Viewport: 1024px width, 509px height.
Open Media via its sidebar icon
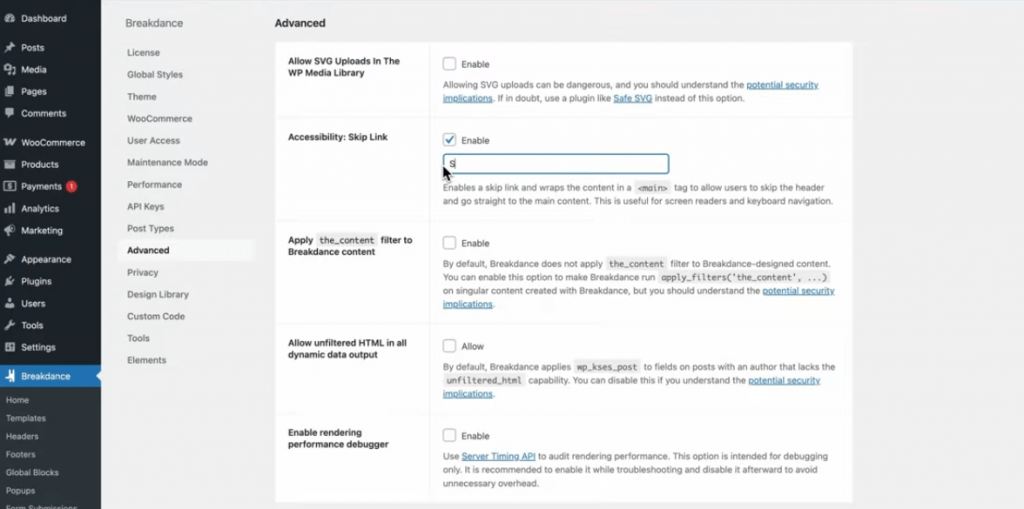(10, 70)
